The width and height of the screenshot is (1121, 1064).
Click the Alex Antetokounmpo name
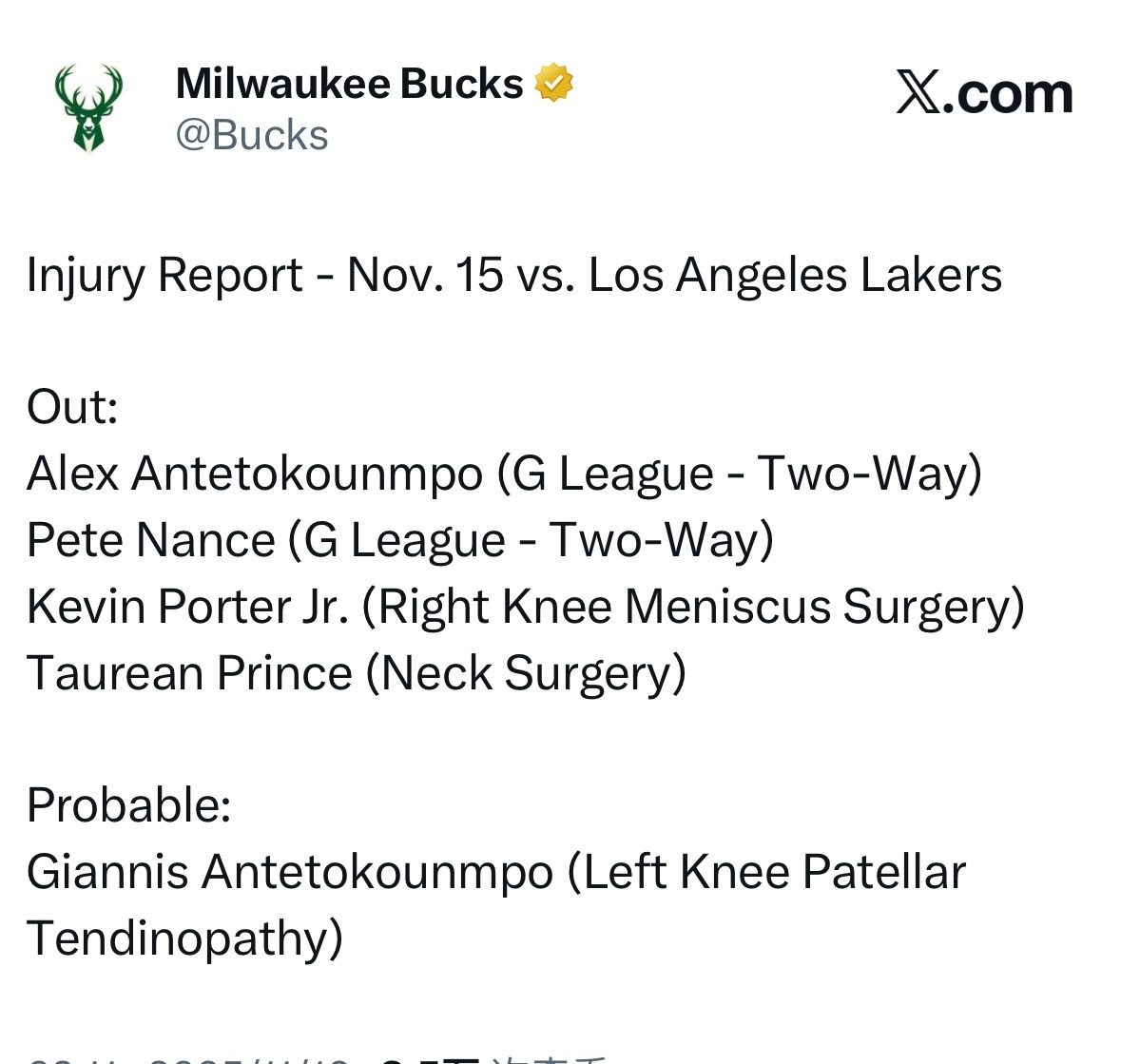pos(255,474)
